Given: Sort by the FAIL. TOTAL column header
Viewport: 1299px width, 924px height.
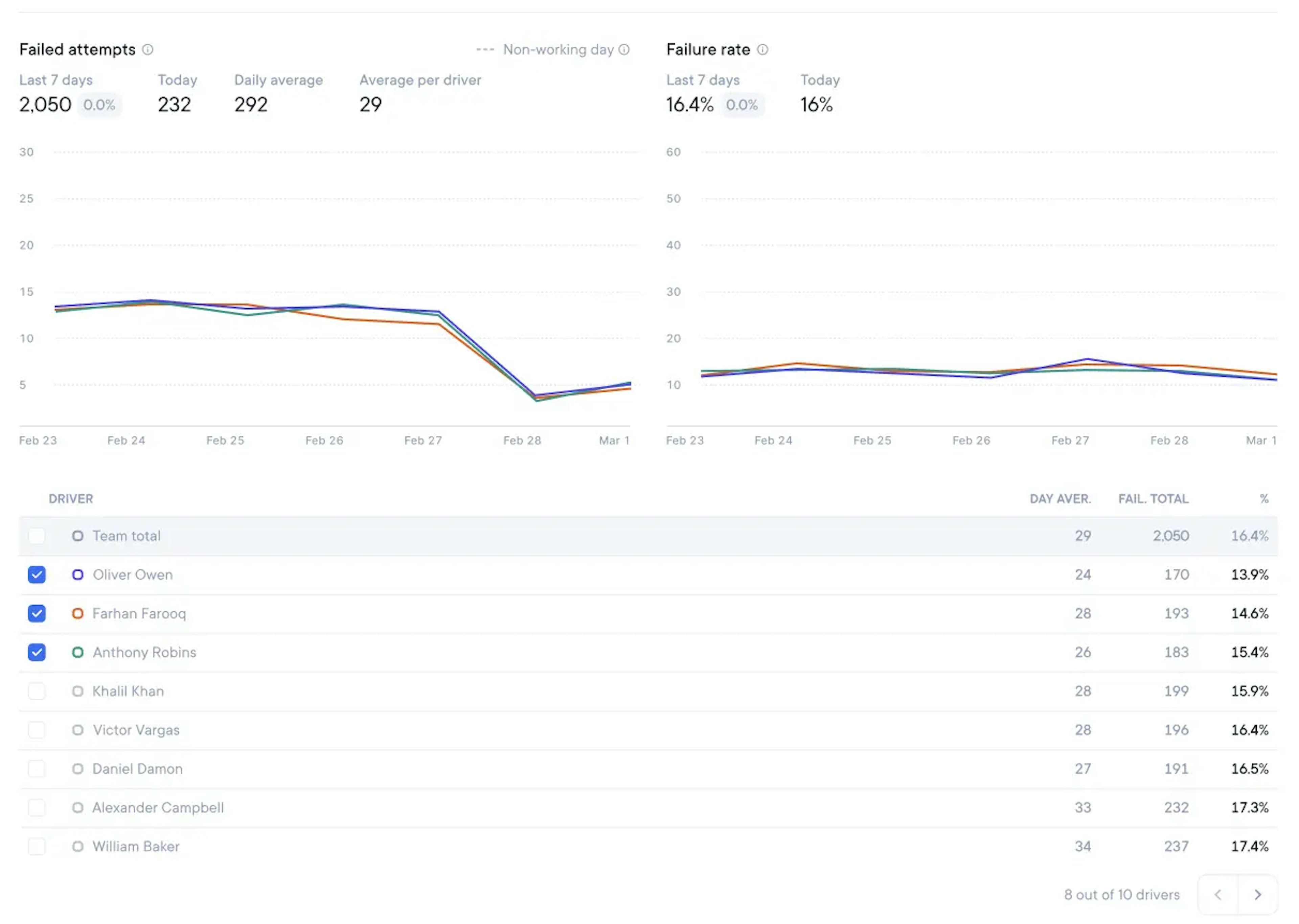Looking at the screenshot, I should pyautogui.click(x=1153, y=499).
